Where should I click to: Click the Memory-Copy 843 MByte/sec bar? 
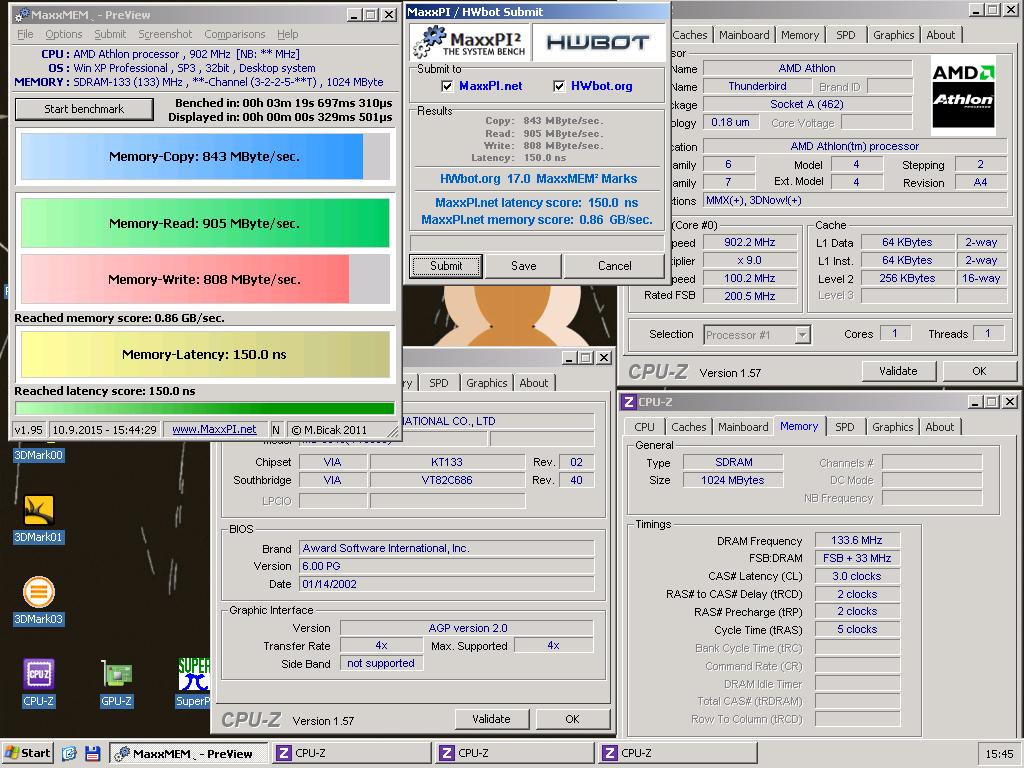click(x=204, y=157)
